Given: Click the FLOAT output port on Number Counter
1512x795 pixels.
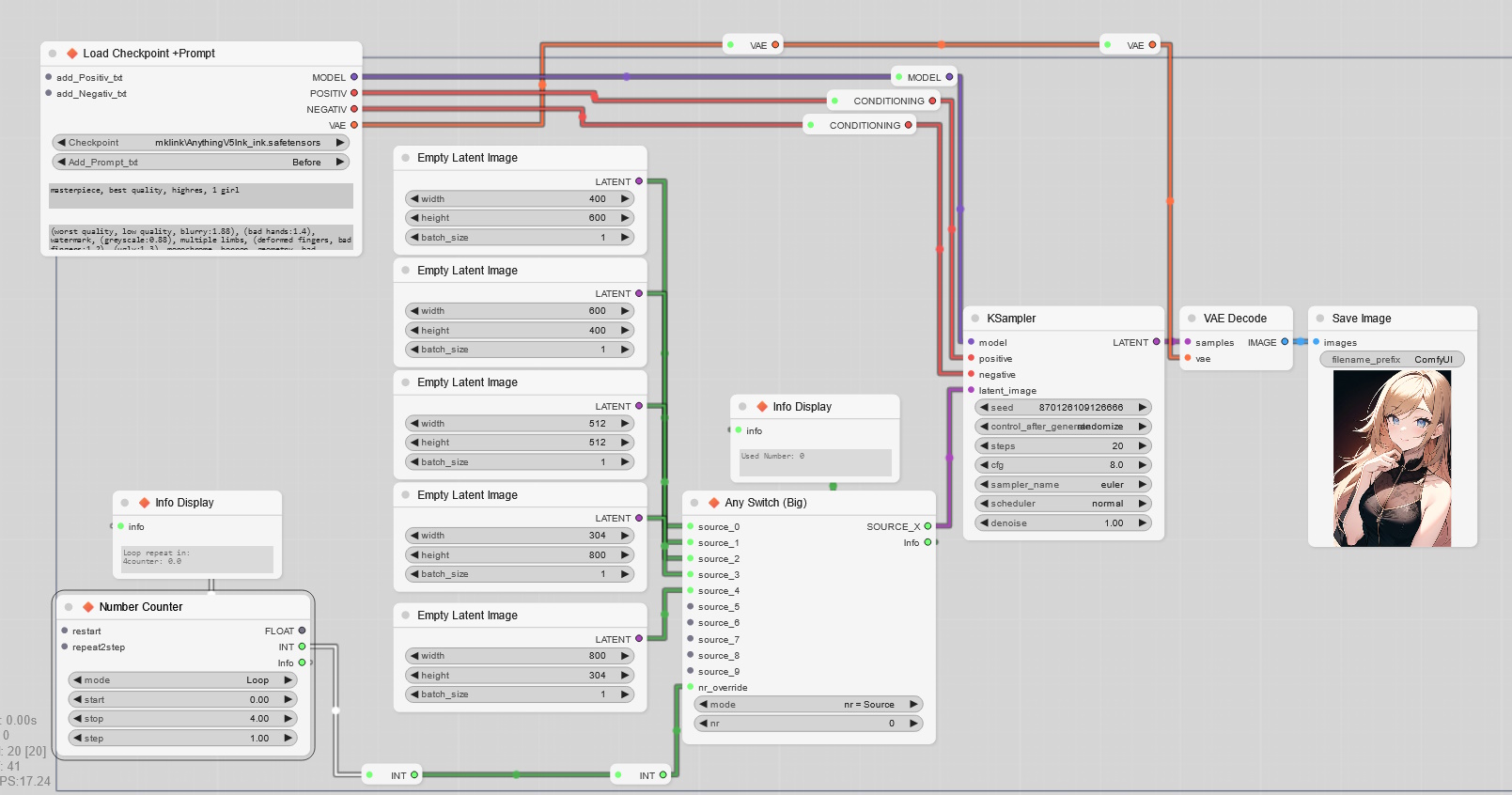Looking at the screenshot, I should tap(302, 631).
